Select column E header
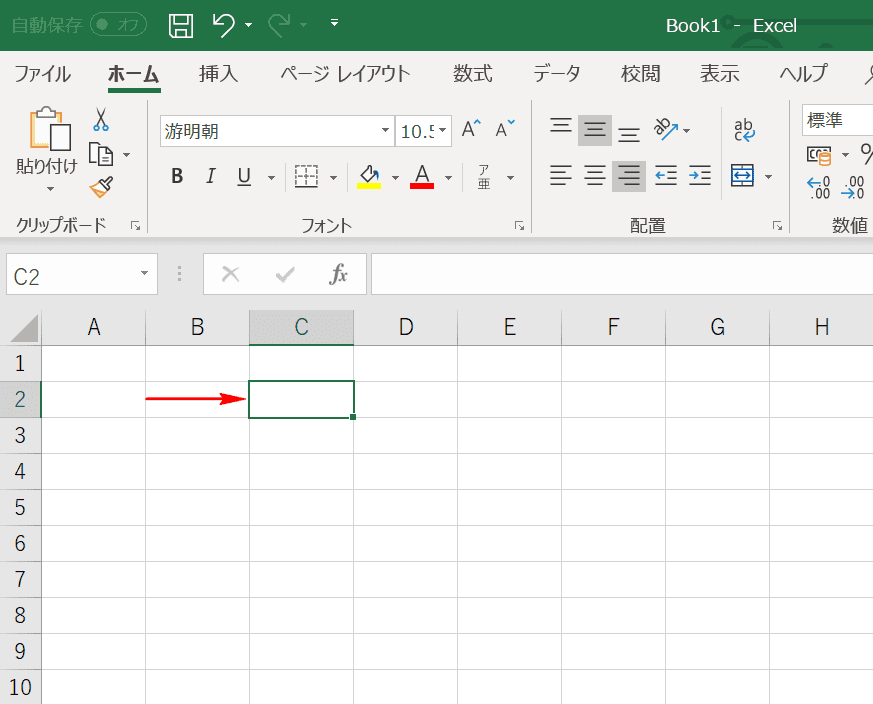 509,327
